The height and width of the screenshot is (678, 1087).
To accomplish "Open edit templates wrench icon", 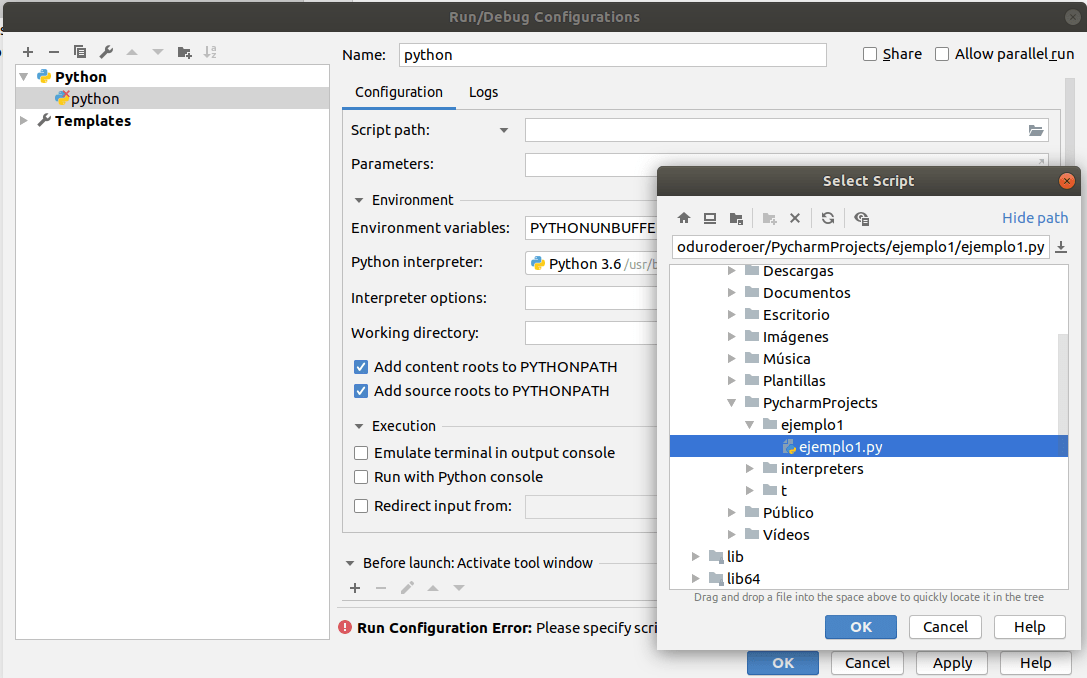I will click(x=106, y=52).
